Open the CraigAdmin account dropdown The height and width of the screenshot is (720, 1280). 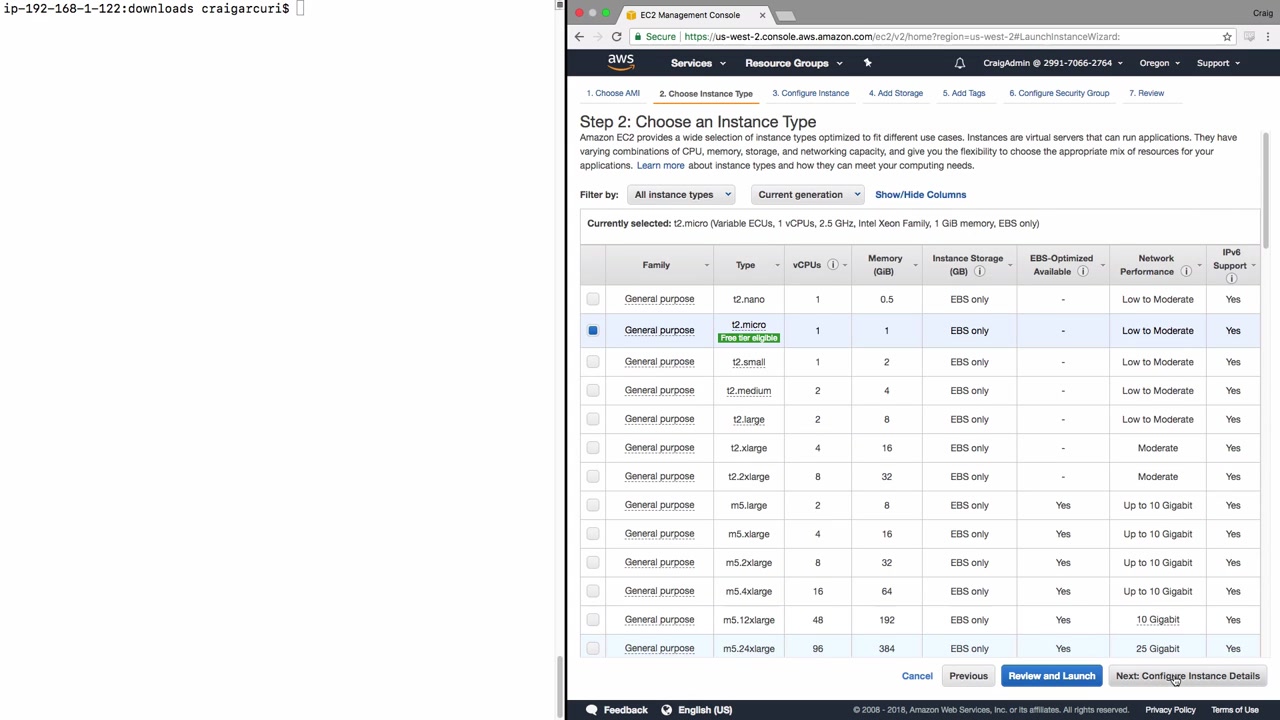[1052, 63]
